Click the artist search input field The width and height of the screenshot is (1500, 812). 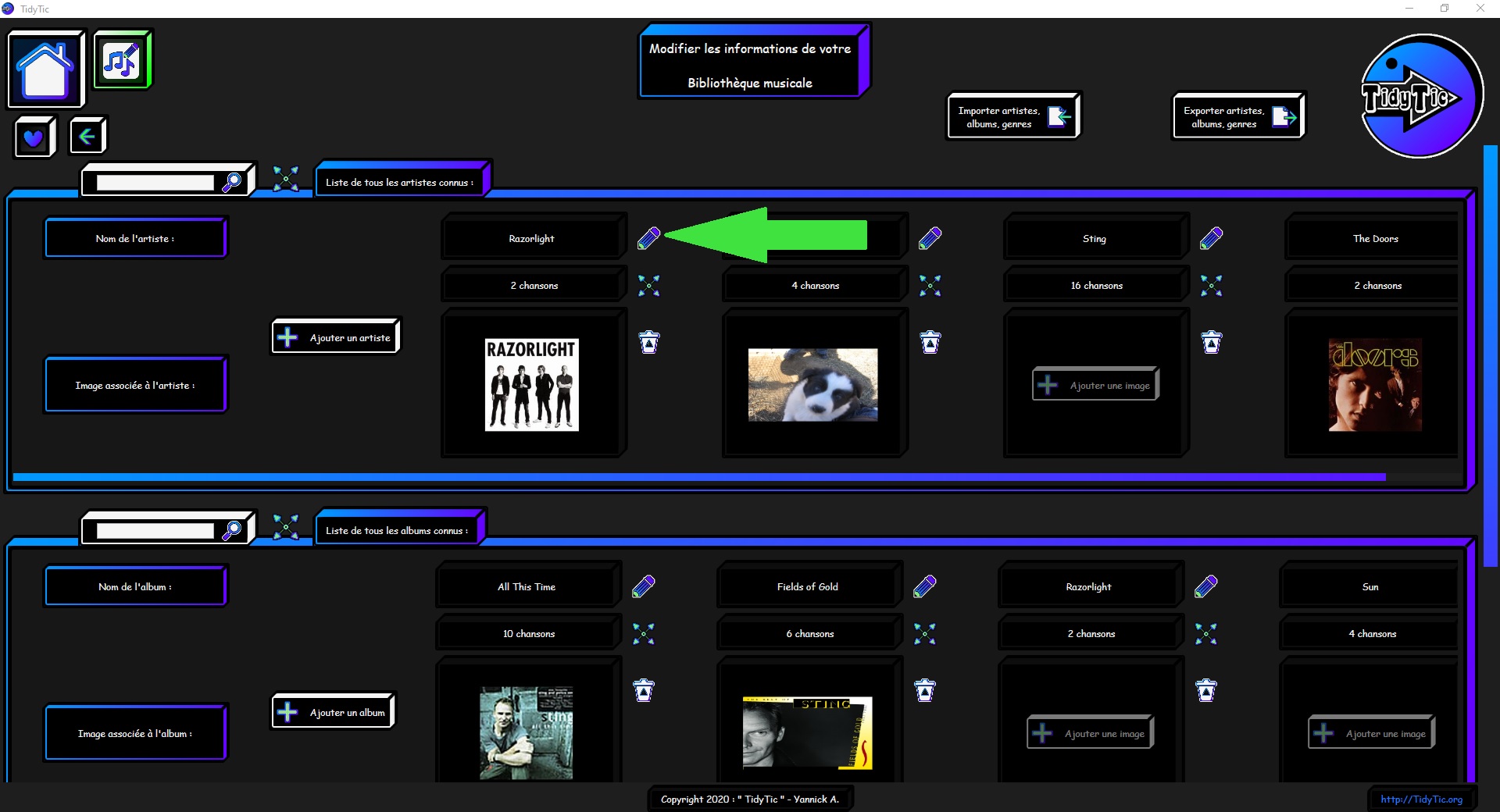click(155, 183)
